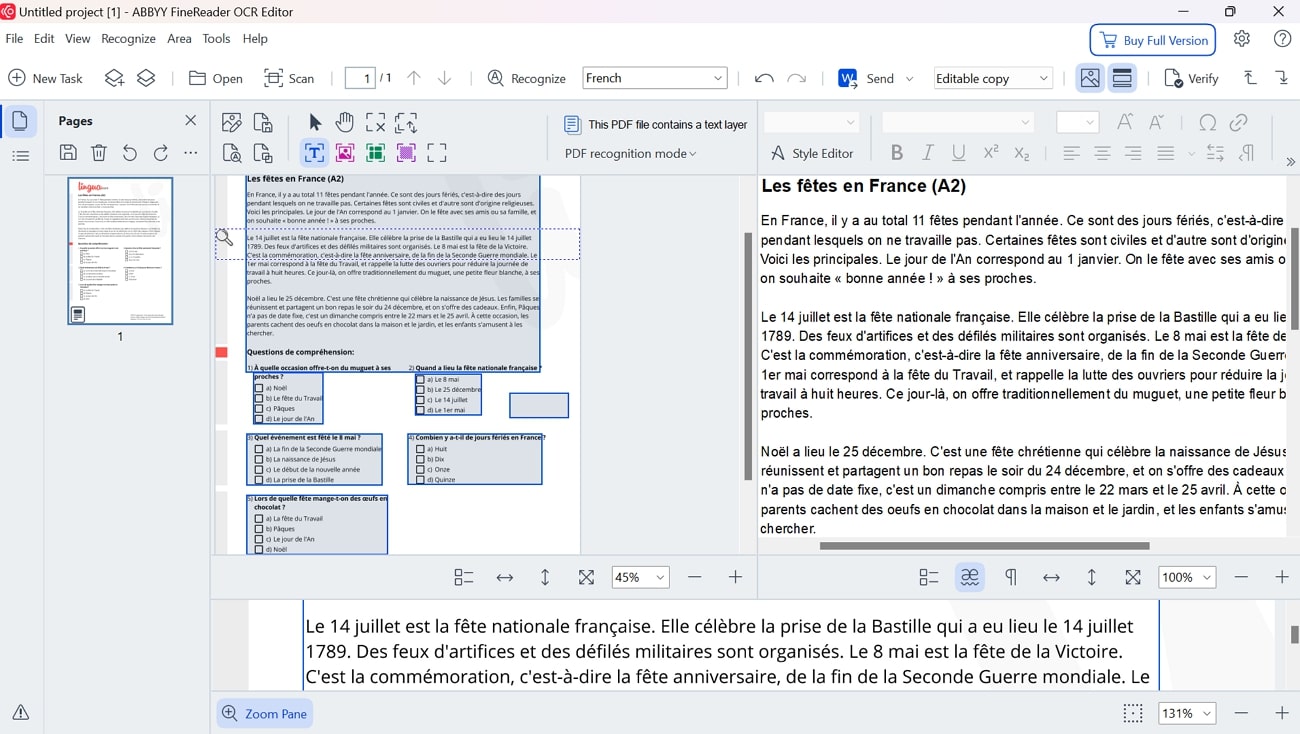Image resolution: width=1300 pixels, height=734 pixels.
Task: Select the draw Picture area tool
Action: 345,153
